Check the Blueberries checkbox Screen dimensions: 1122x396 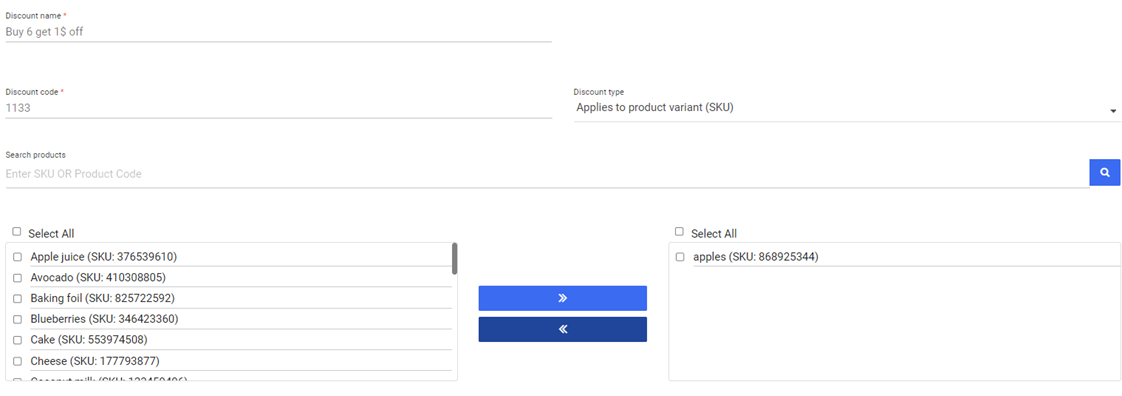coord(18,319)
